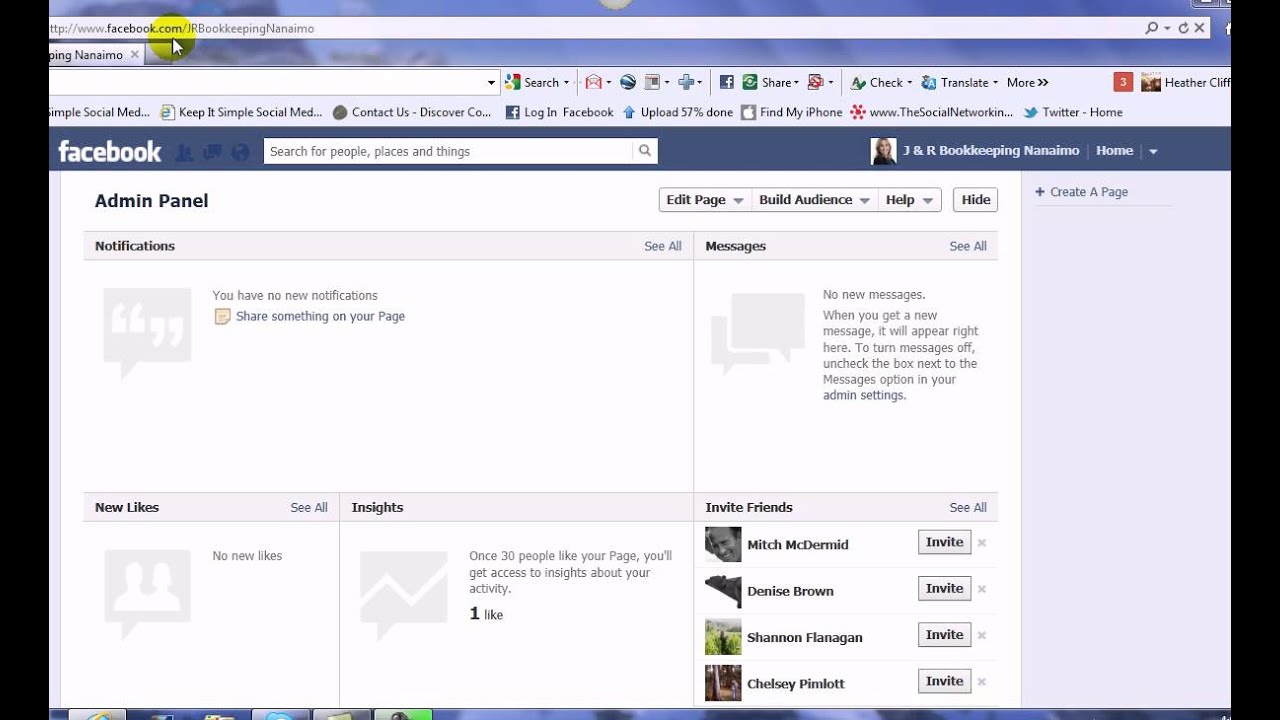
Task: See All invite friends
Action: click(968, 508)
